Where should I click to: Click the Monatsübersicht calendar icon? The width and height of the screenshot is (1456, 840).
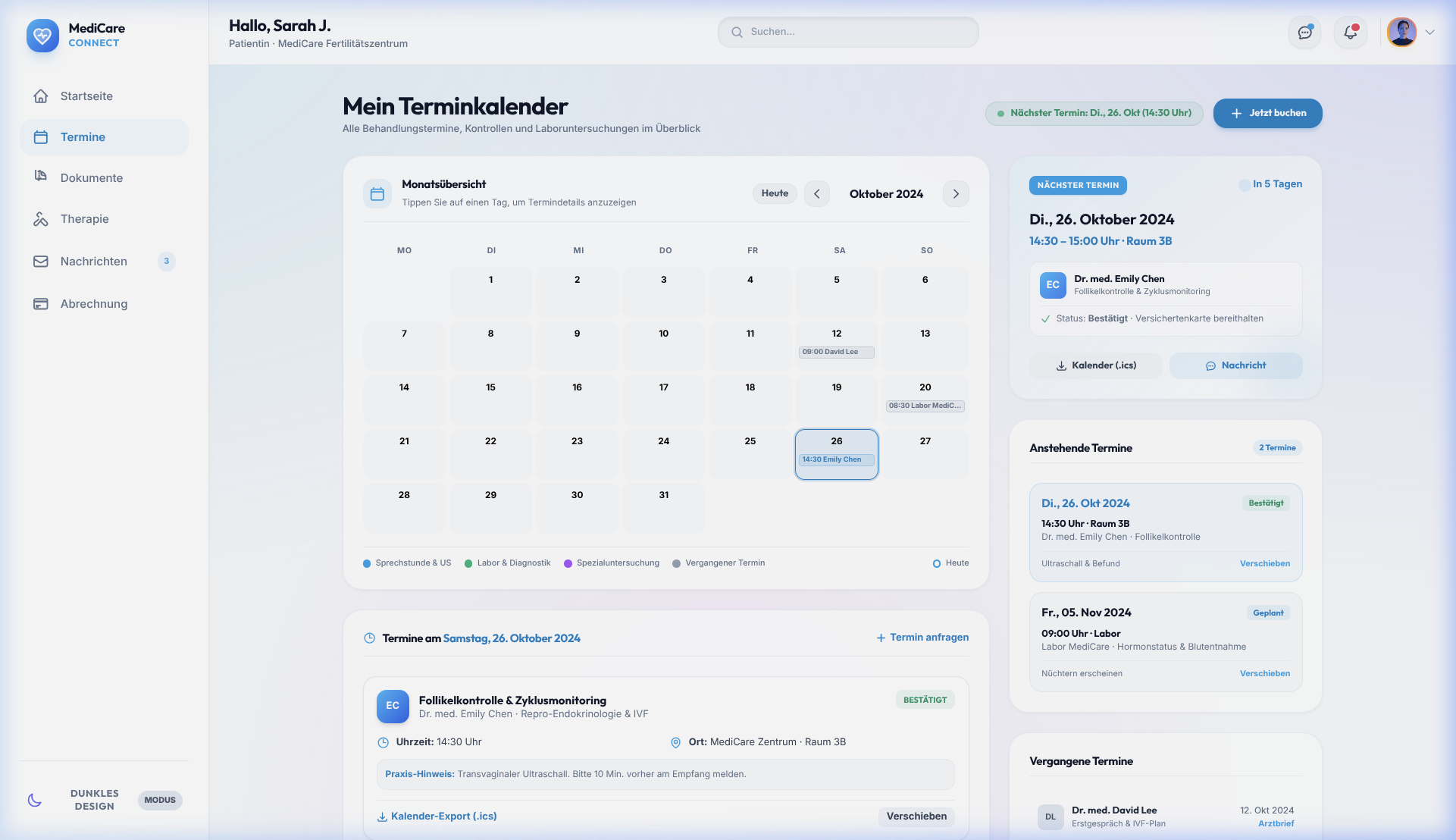coord(377,194)
